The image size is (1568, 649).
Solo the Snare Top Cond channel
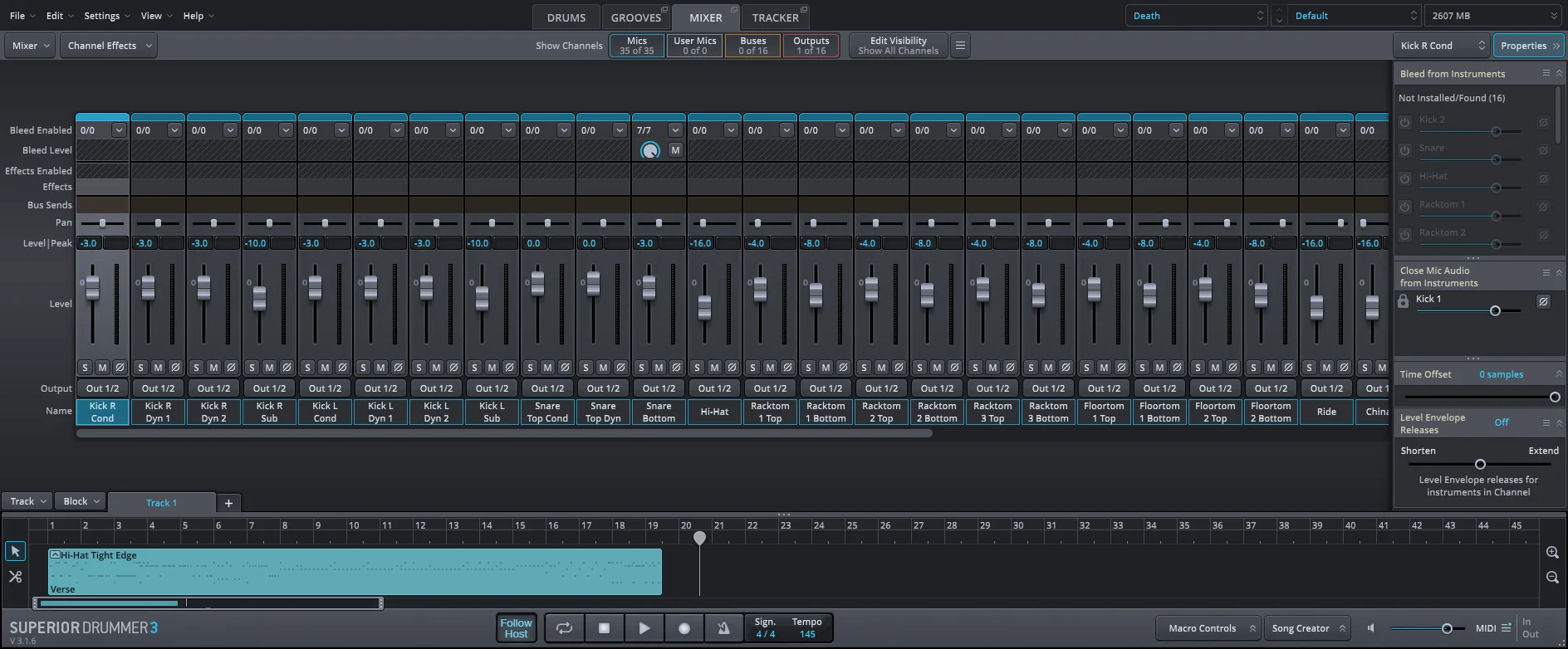click(x=530, y=368)
